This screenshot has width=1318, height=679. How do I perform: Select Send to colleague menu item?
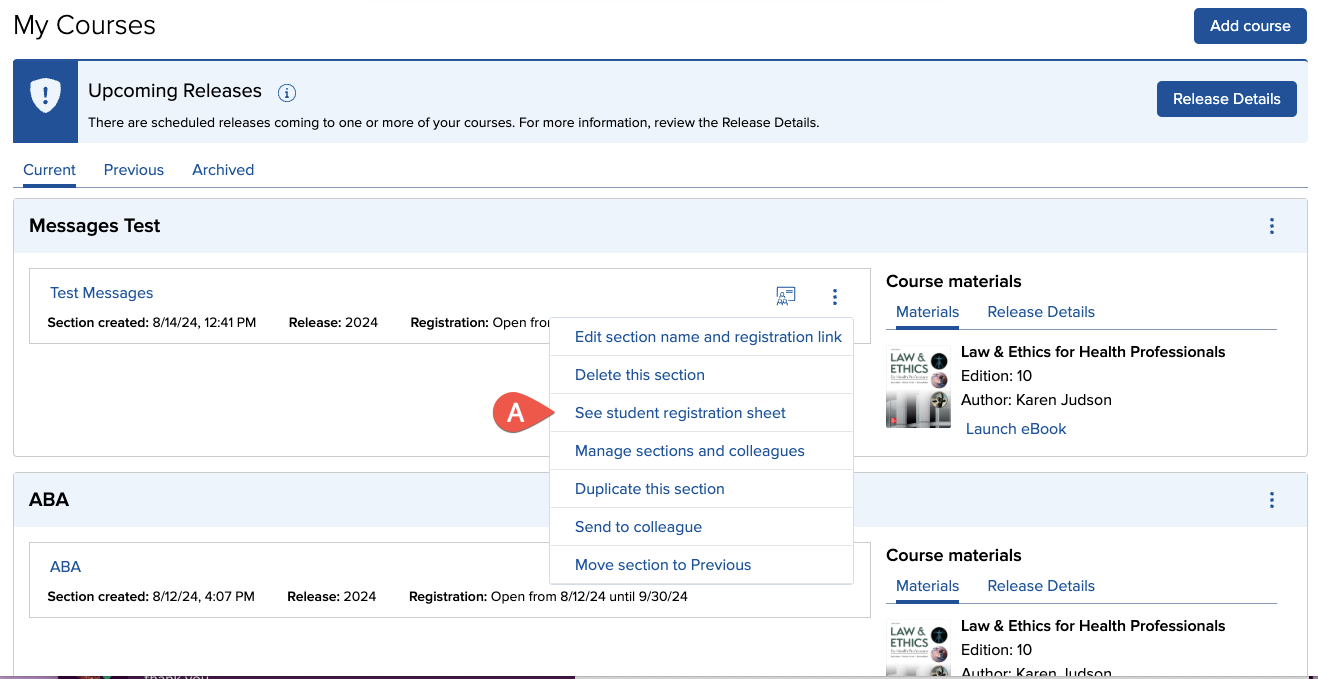pyautogui.click(x=638, y=527)
